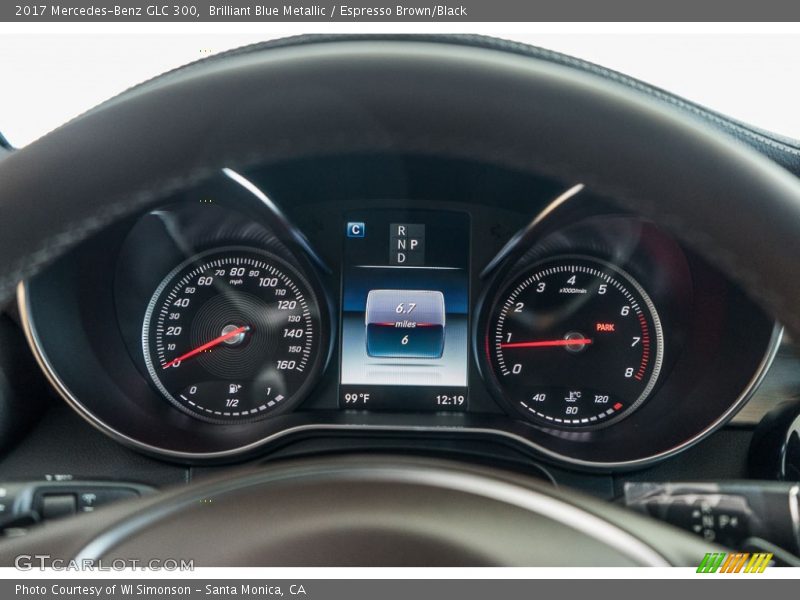Click the odometer reading 6 below miles
Viewport: 800px width, 600px height.
(x=405, y=340)
